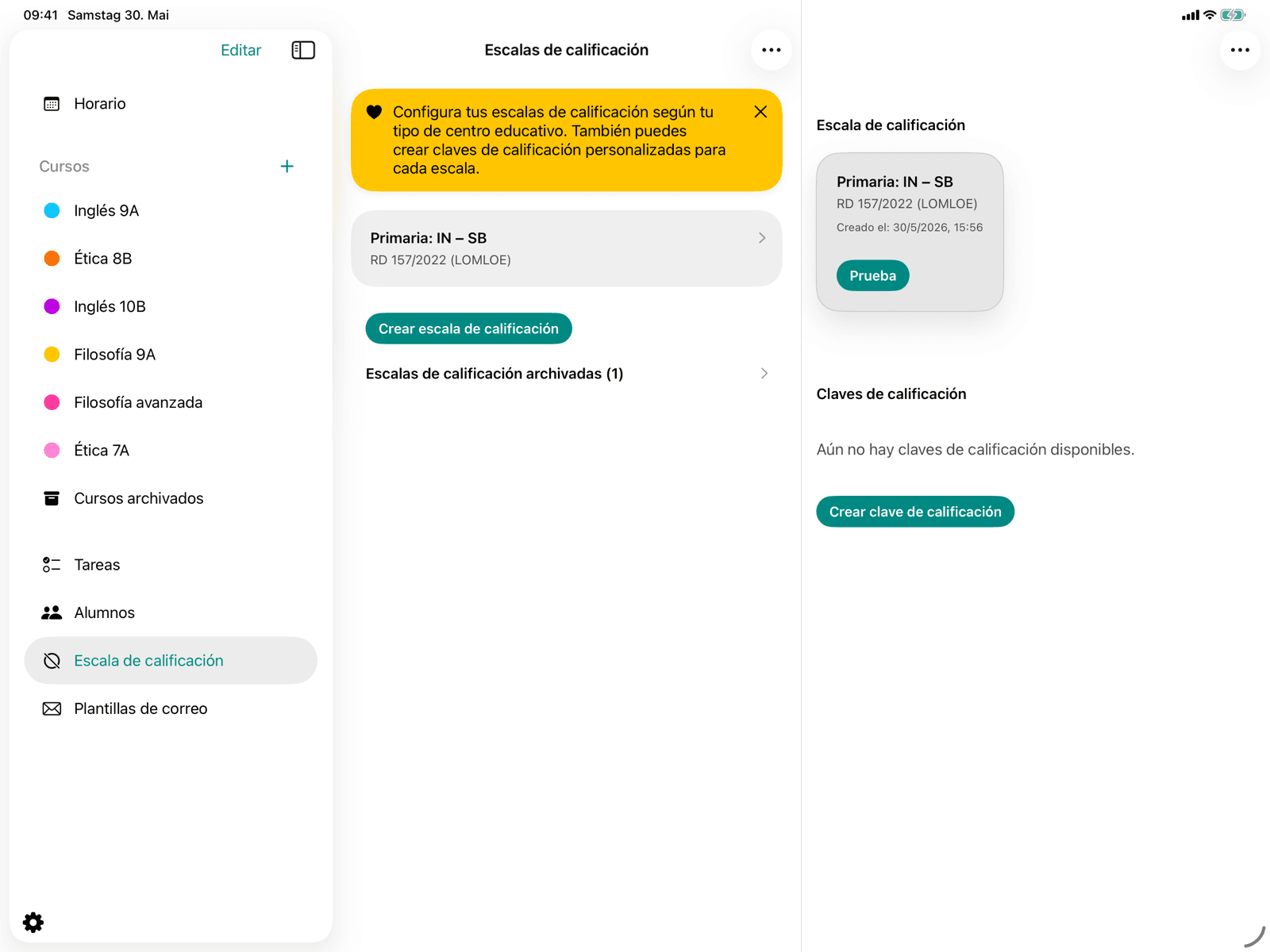
Task: Open the Ética 7A course name
Action: [102, 451]
